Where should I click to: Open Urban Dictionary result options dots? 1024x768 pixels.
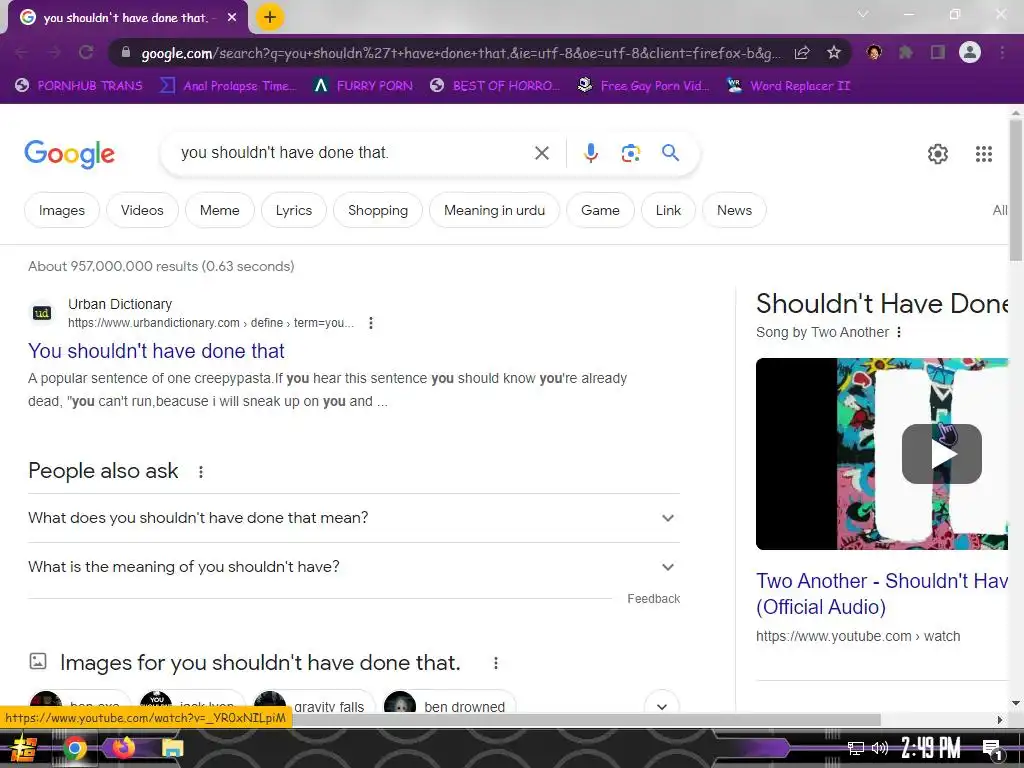(x=370, y=323)
